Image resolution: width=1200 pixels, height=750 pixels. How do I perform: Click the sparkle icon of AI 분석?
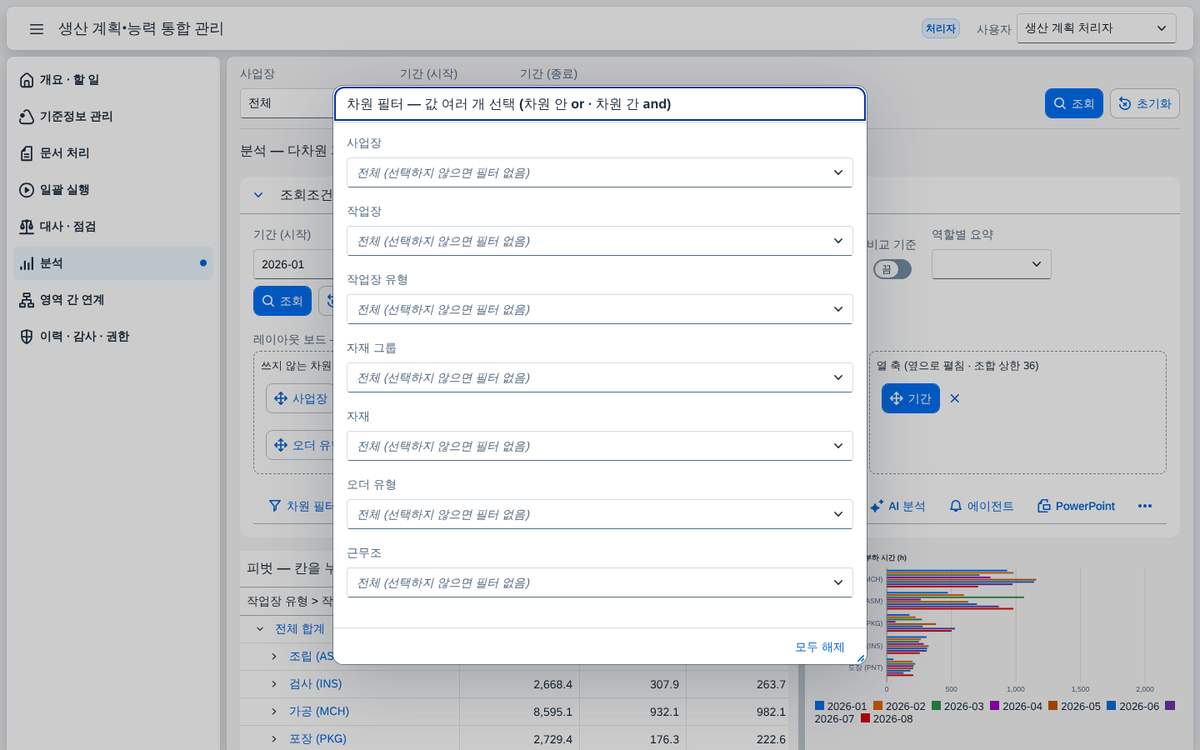coord(876,507)
